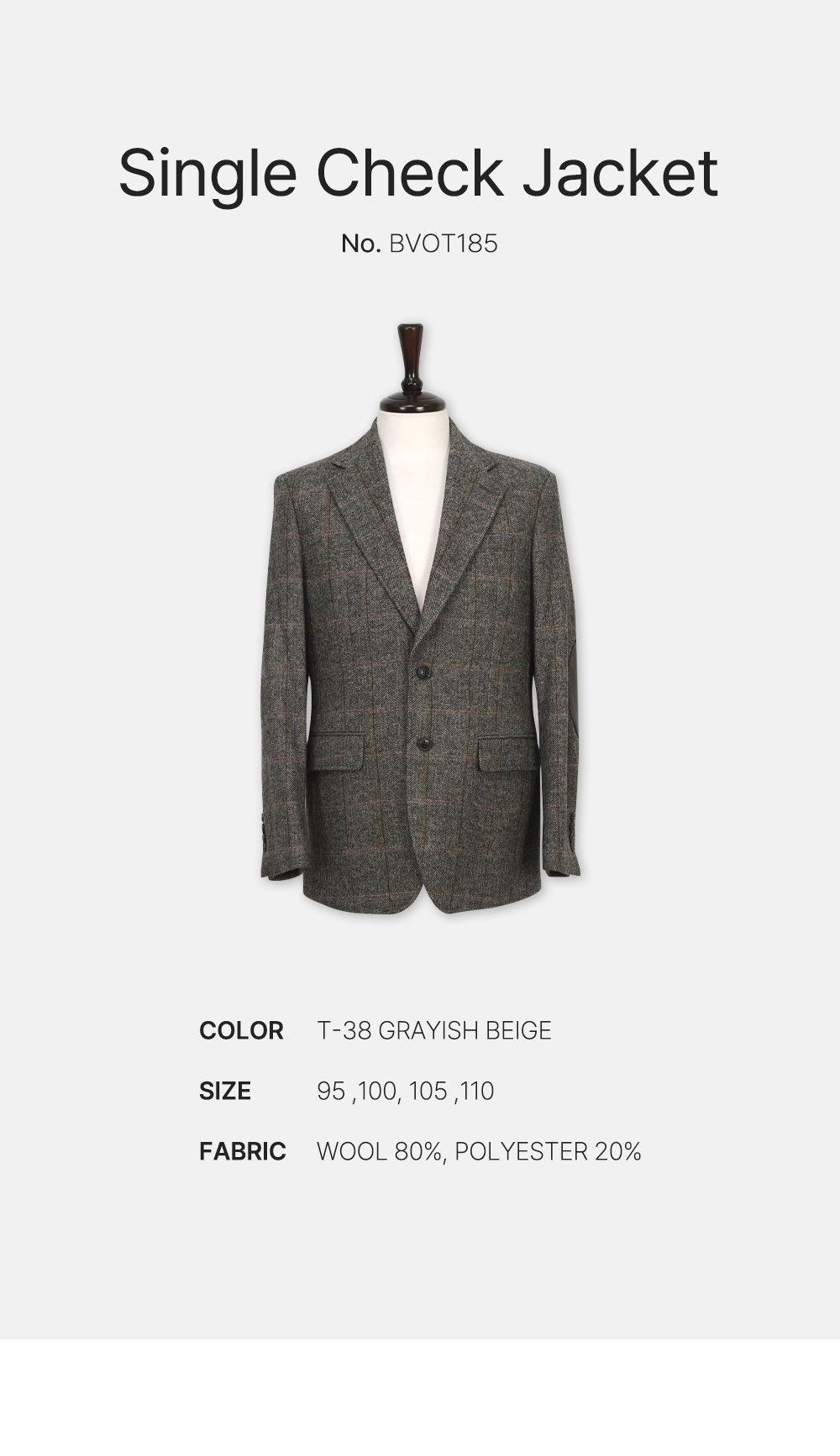840x1456 pixels.
Task: Click the FABRIC label
Action: click(x=242, y=1151)
